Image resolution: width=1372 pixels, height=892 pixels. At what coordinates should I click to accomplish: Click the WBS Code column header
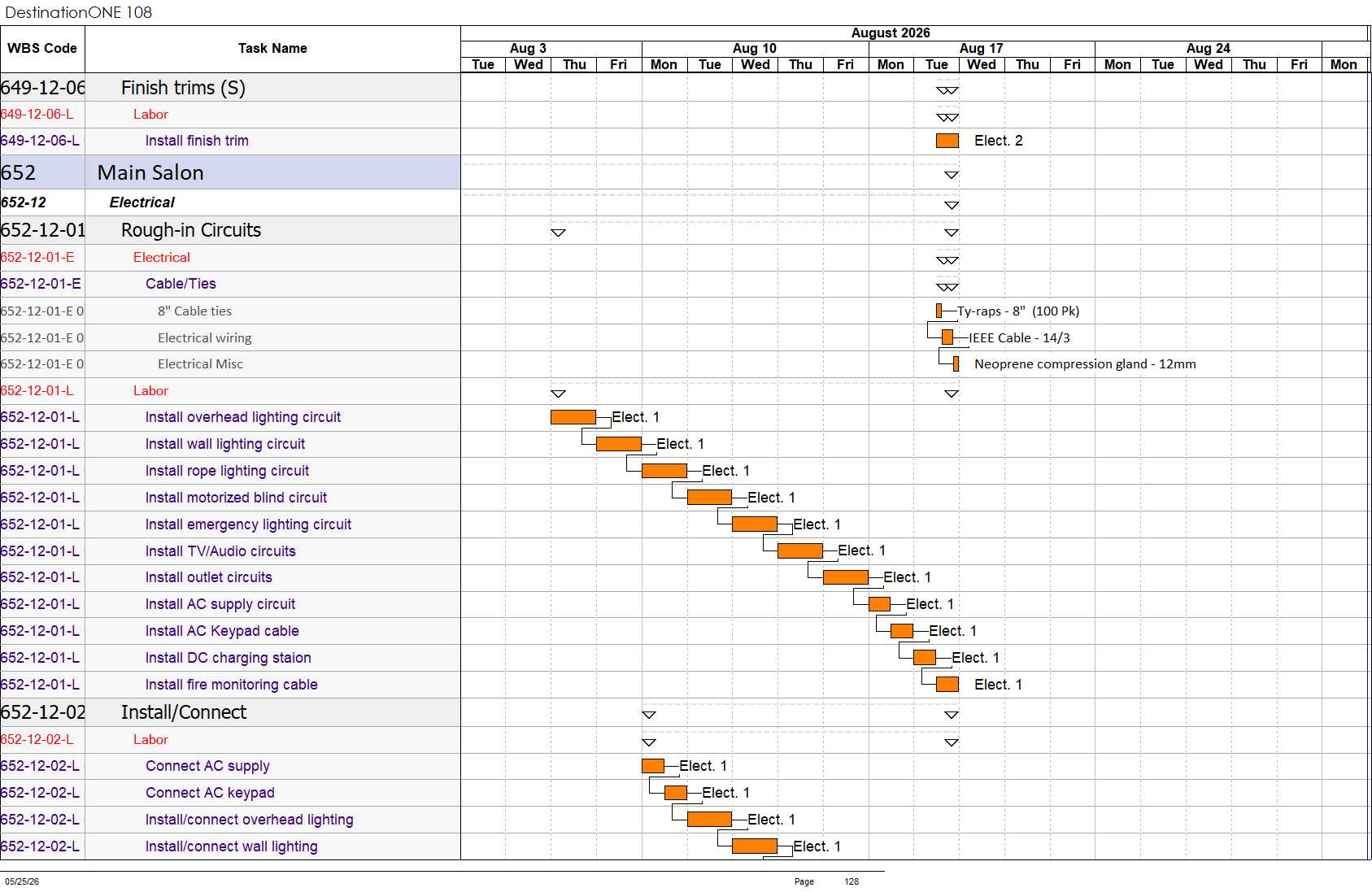(42, 49)
